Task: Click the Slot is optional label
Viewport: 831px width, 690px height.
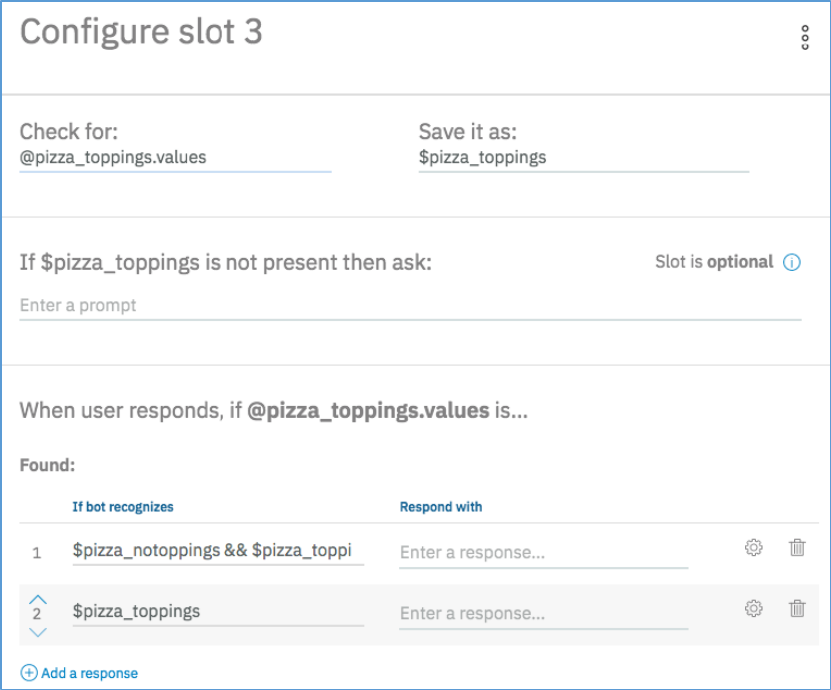Action: 714,262
